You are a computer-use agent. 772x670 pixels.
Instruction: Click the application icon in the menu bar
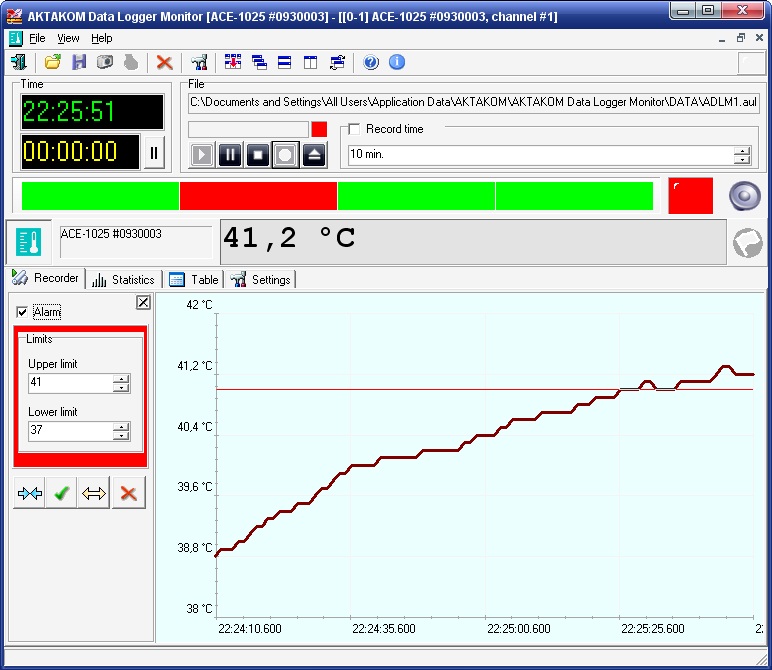pos(16,38)
